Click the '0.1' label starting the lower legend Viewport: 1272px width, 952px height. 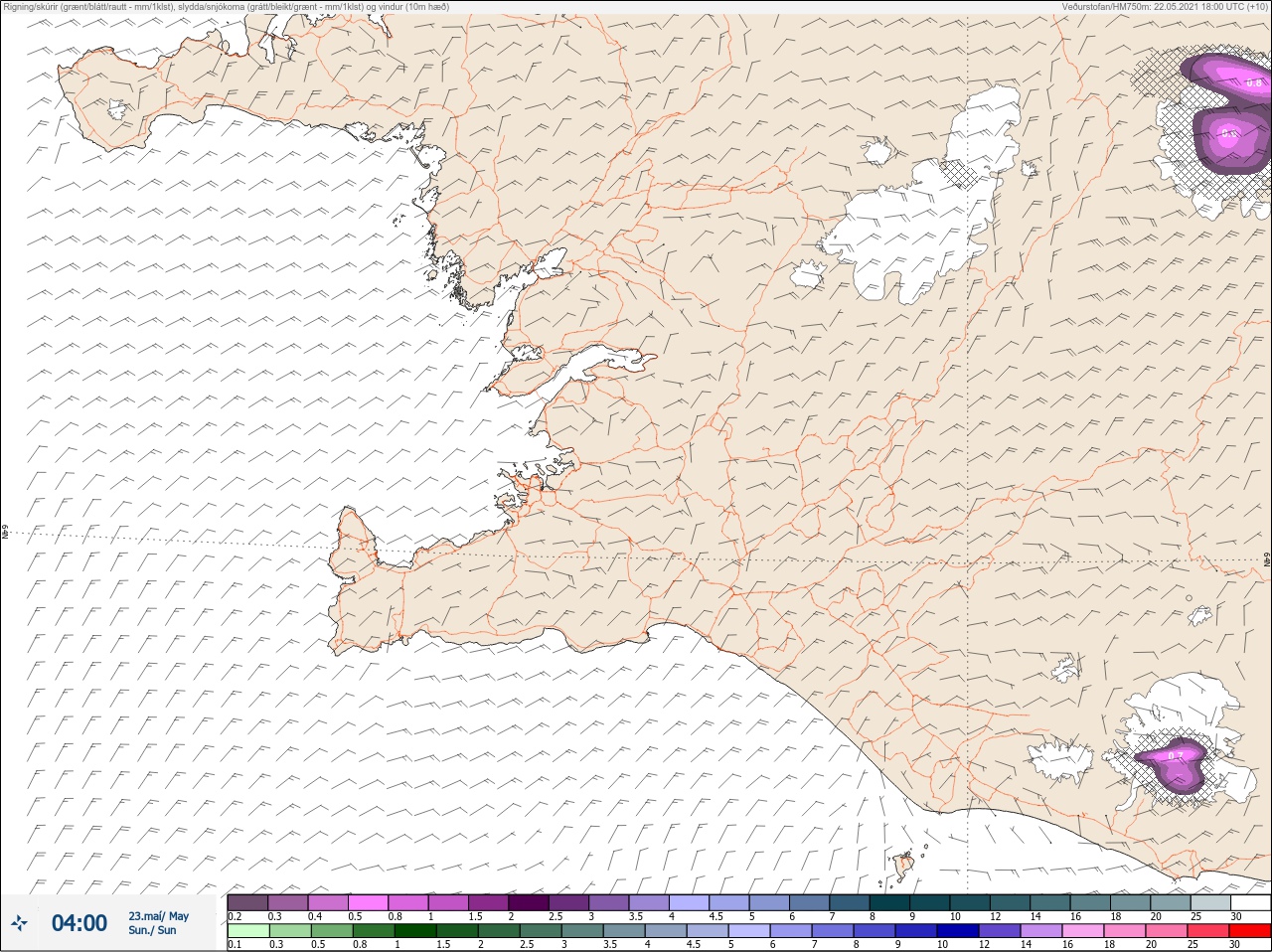[x=235, y=944]
